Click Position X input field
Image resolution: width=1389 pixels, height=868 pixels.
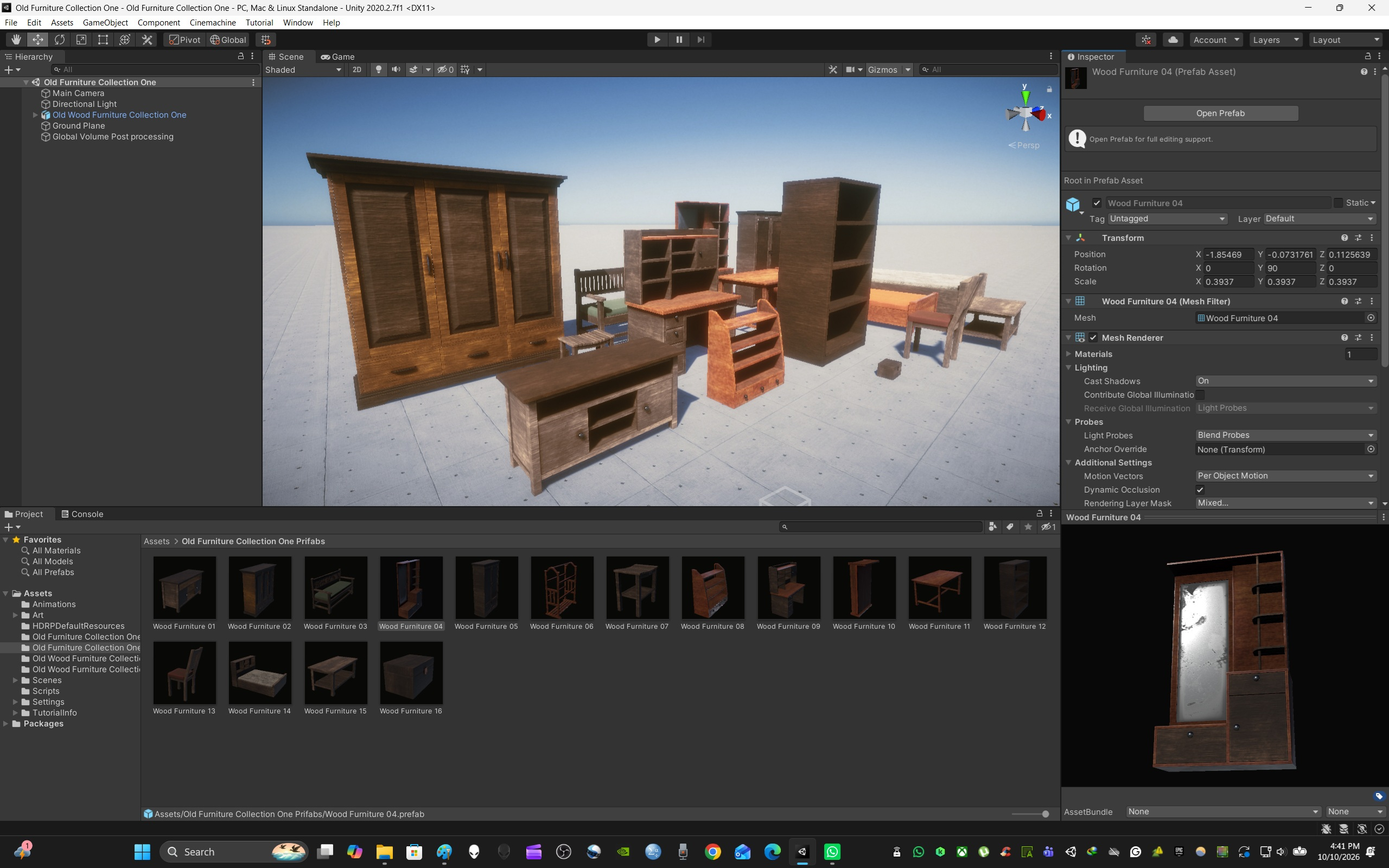click(1228, 254)
